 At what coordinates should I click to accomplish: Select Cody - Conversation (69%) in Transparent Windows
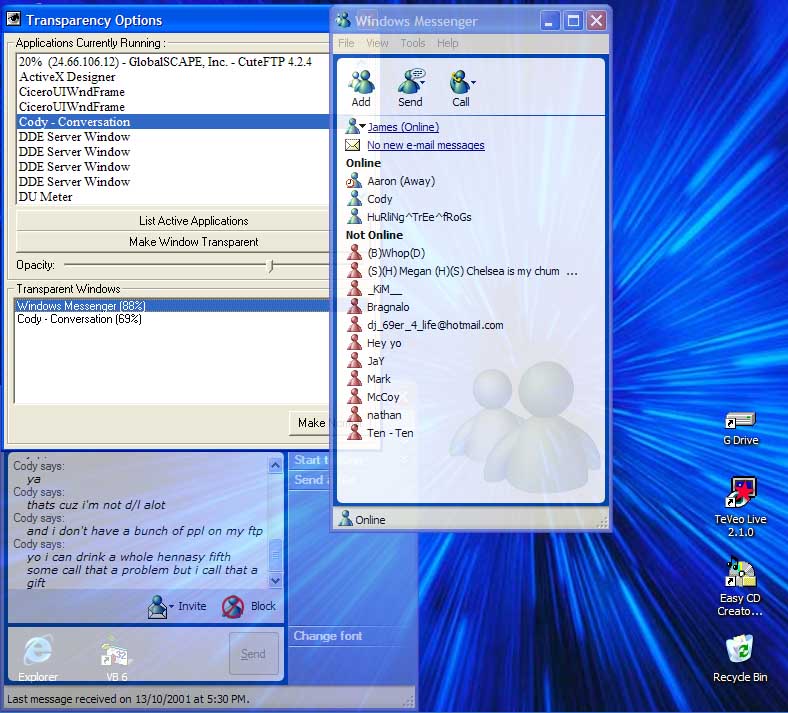79,319
